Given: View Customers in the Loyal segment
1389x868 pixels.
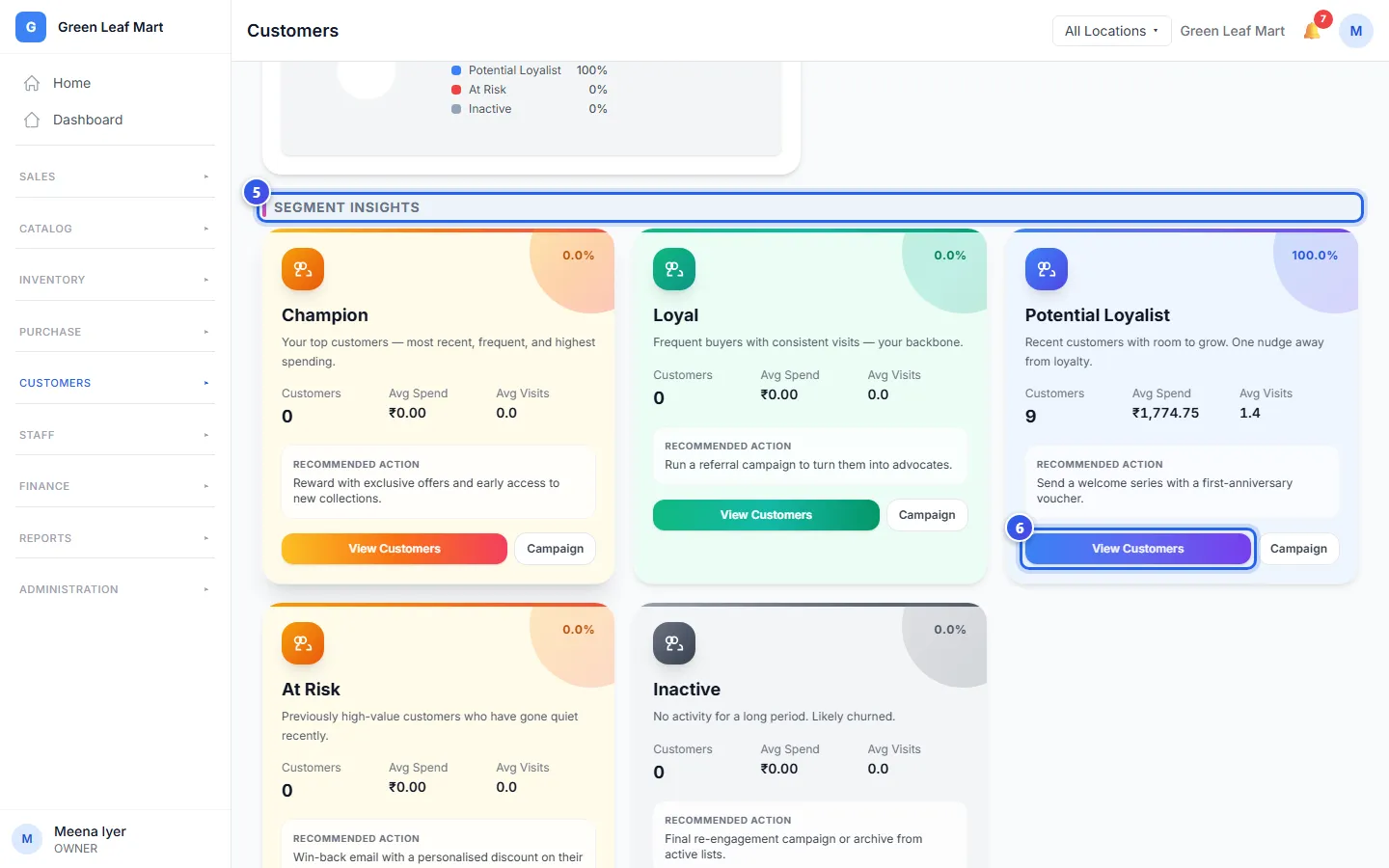Looking at the screenshot, I should [x=766, y=515].
